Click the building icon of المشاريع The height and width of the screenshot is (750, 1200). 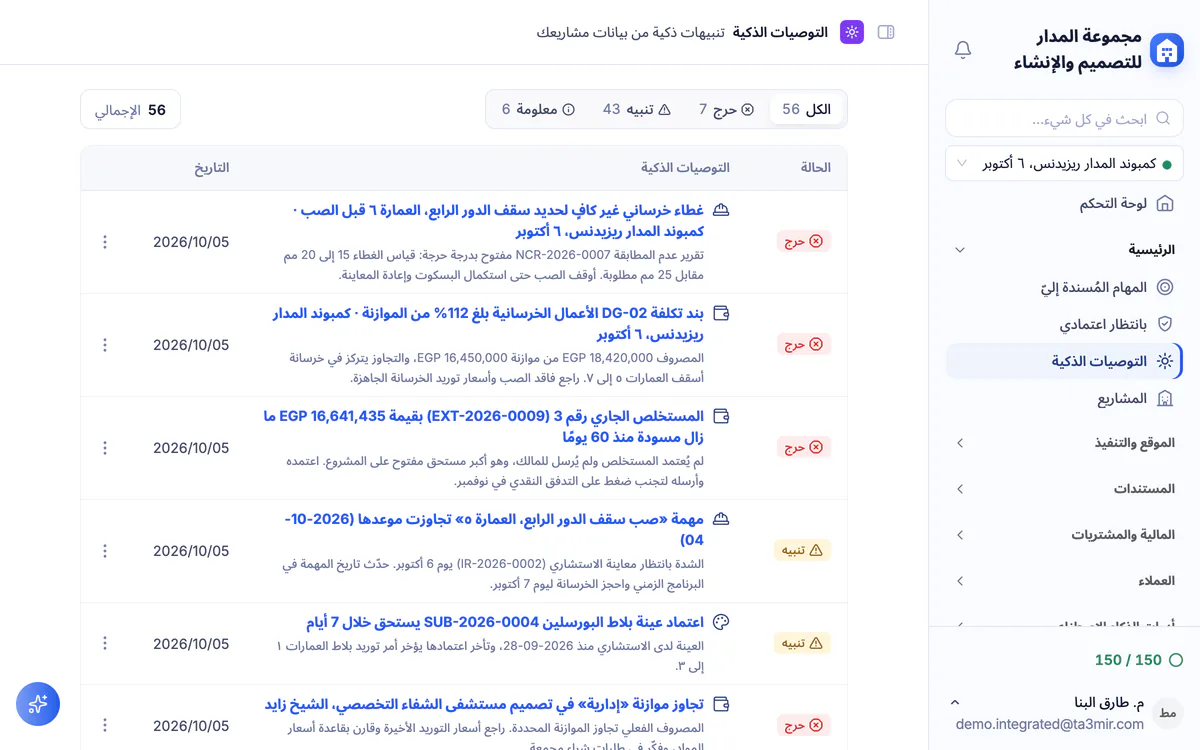tap(1164, 398)
